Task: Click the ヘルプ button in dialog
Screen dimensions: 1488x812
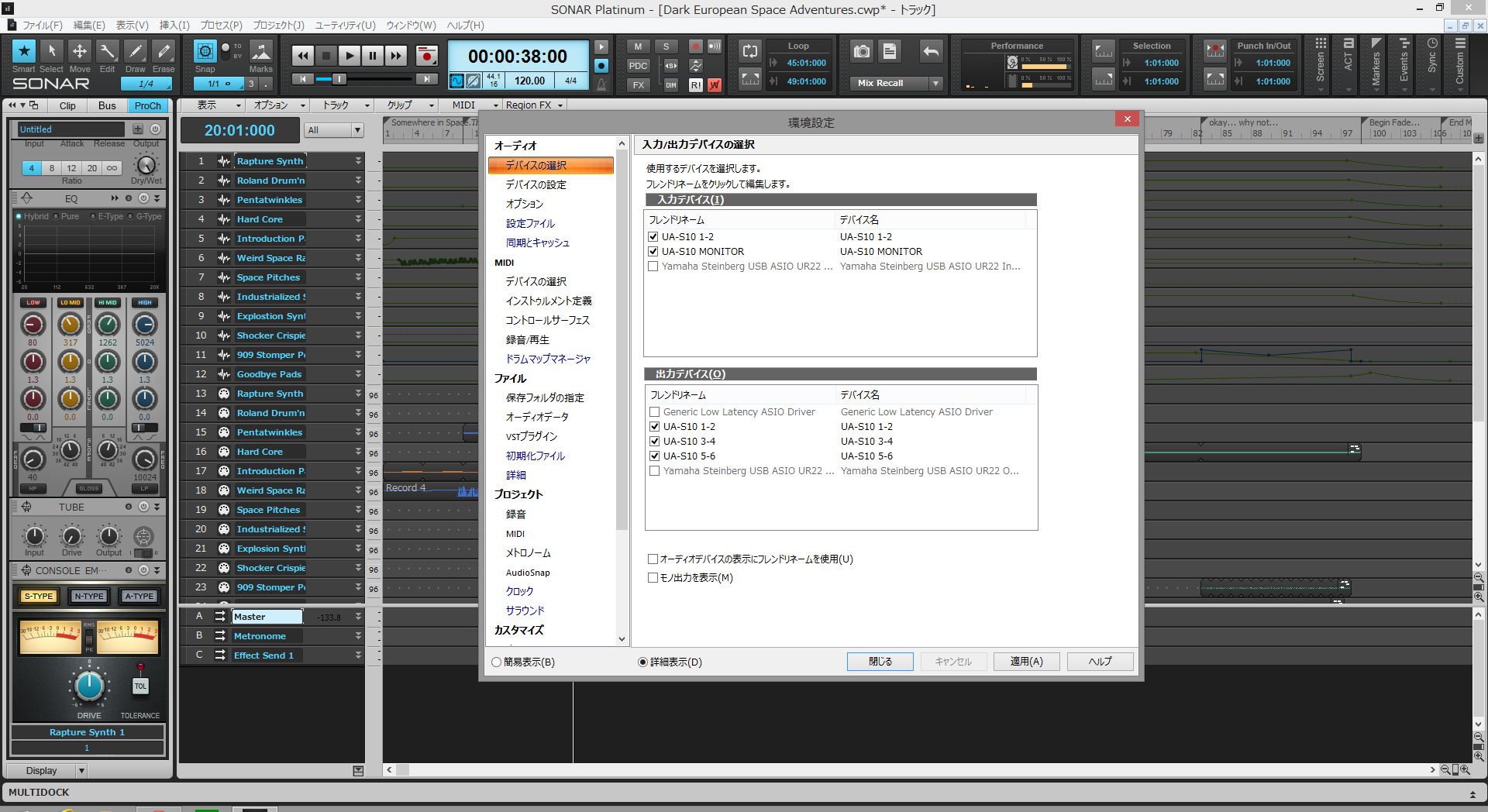Action: pos(1100,662)
